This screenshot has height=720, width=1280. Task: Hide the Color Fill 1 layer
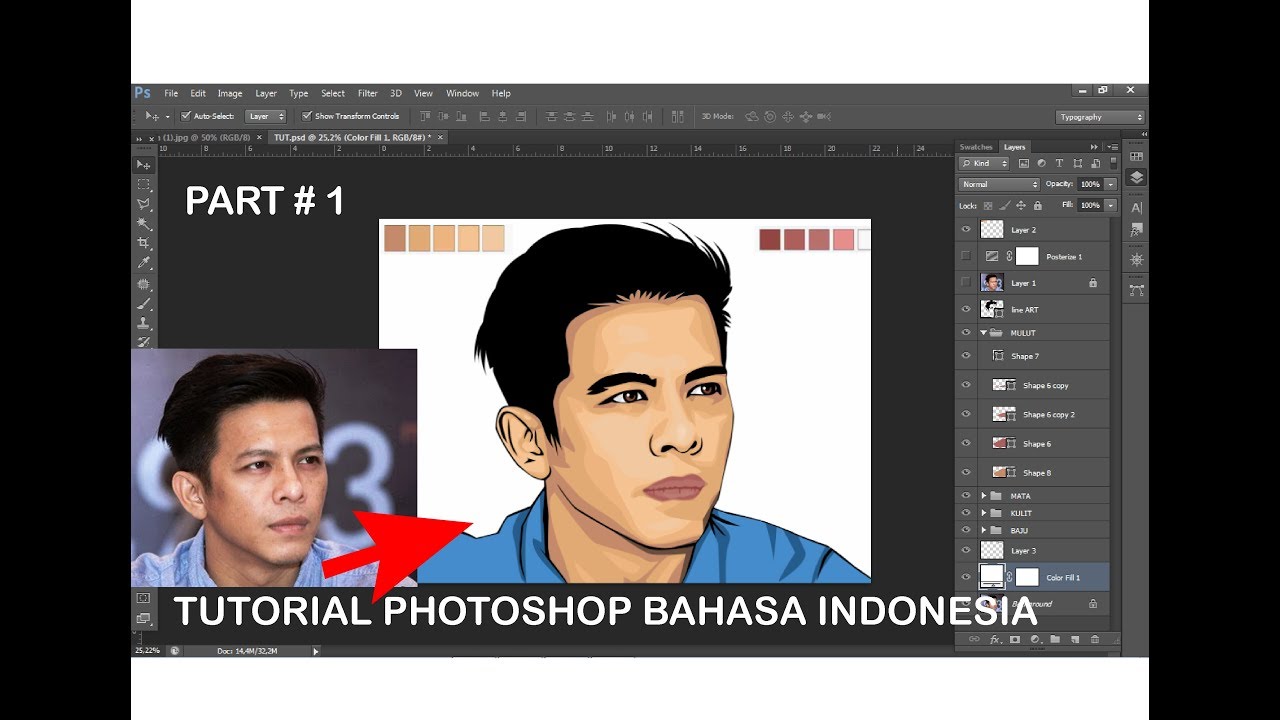click(966, 576)
